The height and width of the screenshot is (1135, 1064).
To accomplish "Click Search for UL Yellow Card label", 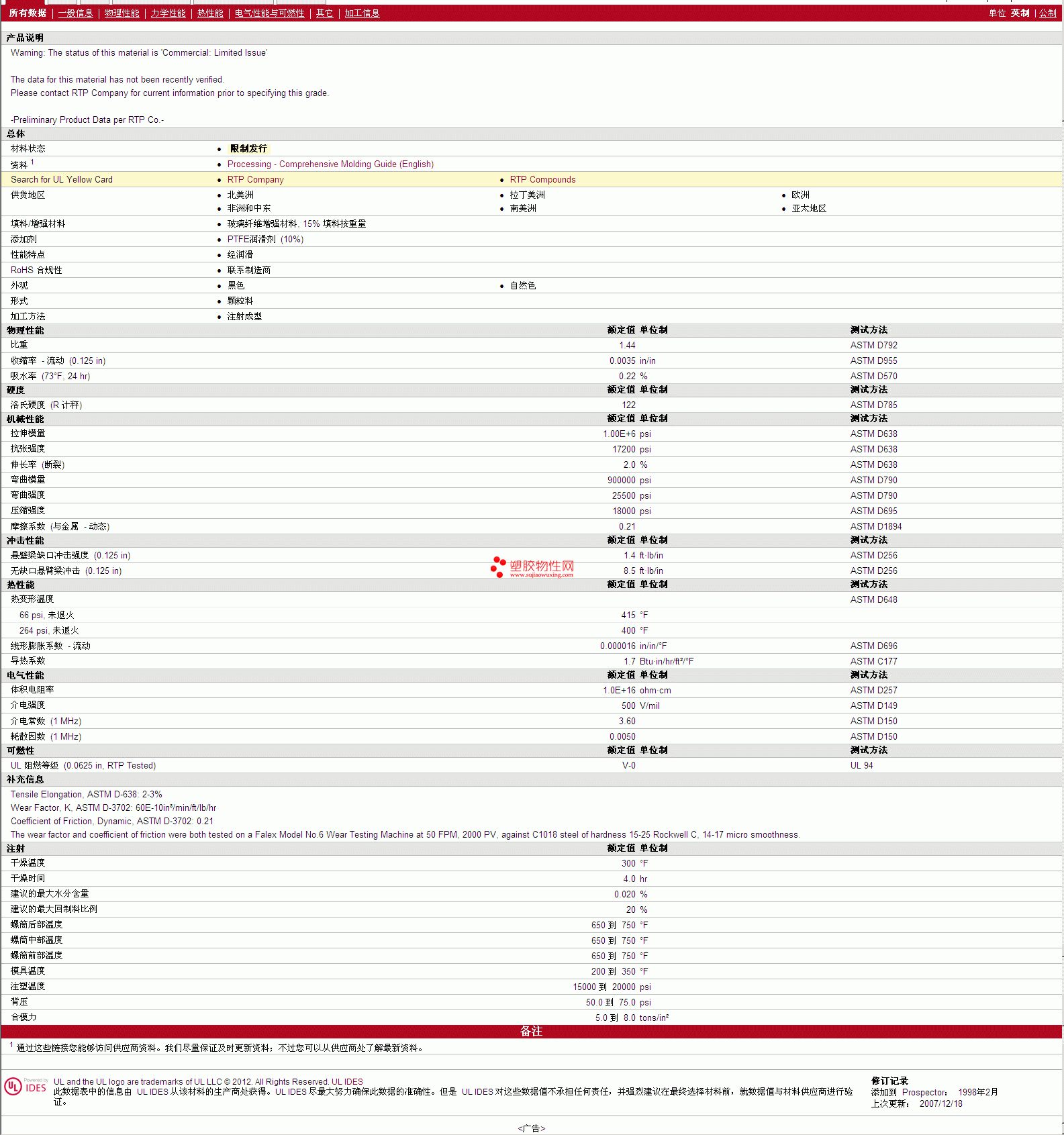I will coord(62,179).
